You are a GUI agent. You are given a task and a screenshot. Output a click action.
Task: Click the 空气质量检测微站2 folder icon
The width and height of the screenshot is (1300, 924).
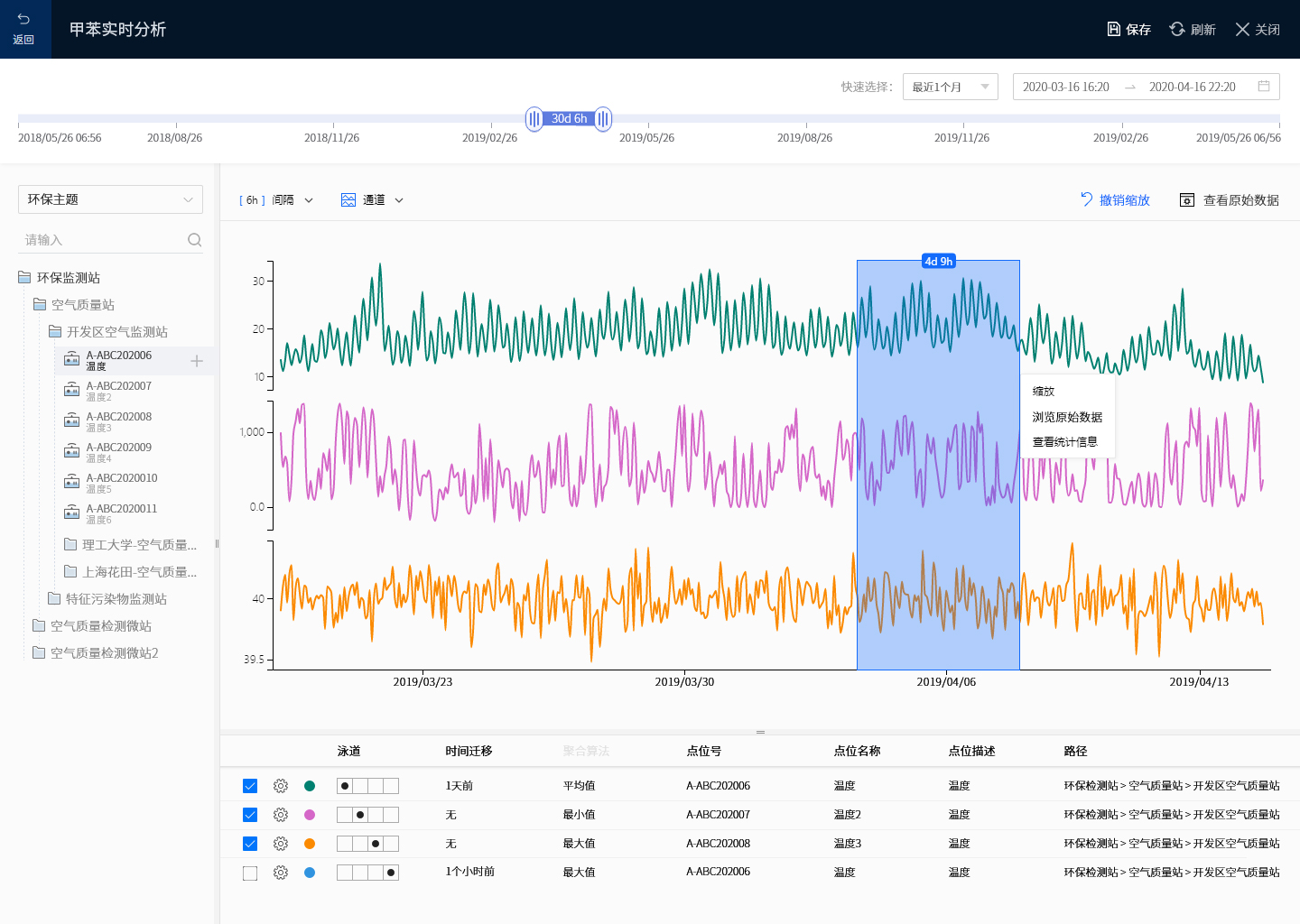[39, 652]
